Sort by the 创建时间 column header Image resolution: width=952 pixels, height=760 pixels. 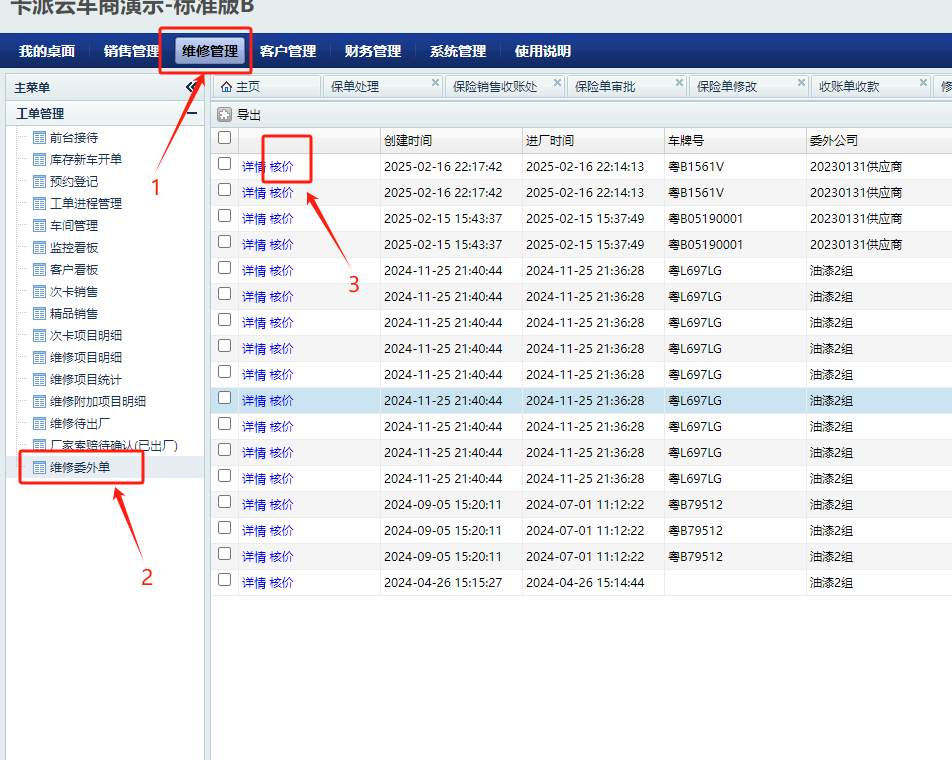tap(408, 141)
